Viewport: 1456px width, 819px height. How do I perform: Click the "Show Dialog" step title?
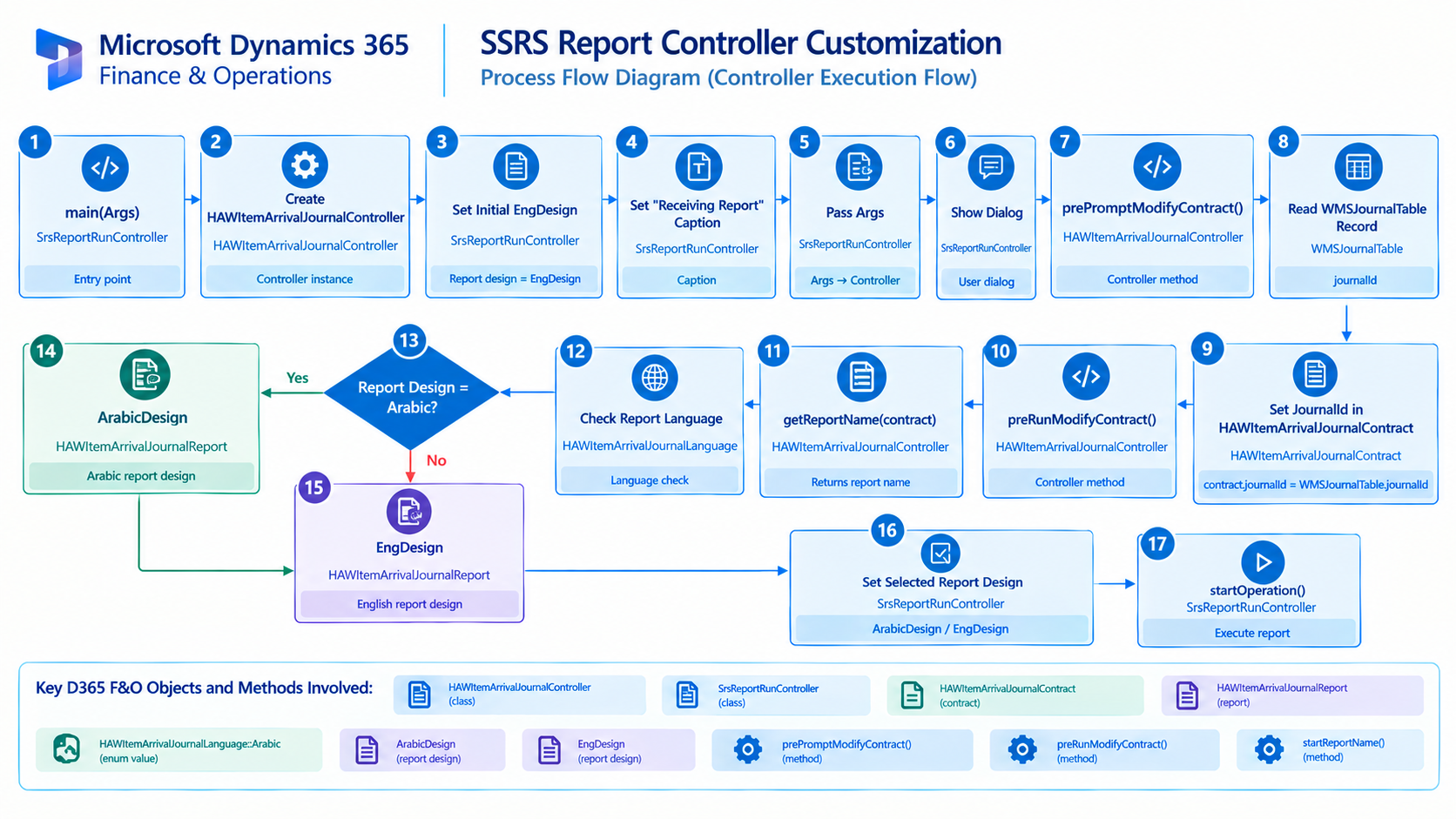tap(987, 212)
